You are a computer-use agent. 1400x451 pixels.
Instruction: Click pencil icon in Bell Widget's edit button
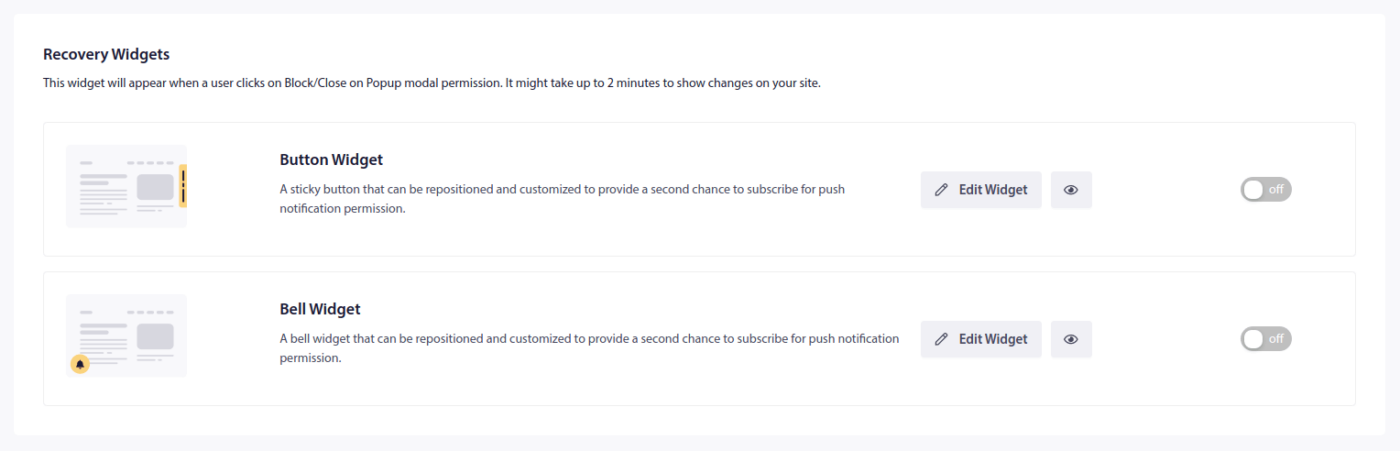click(x=941, y=339)
